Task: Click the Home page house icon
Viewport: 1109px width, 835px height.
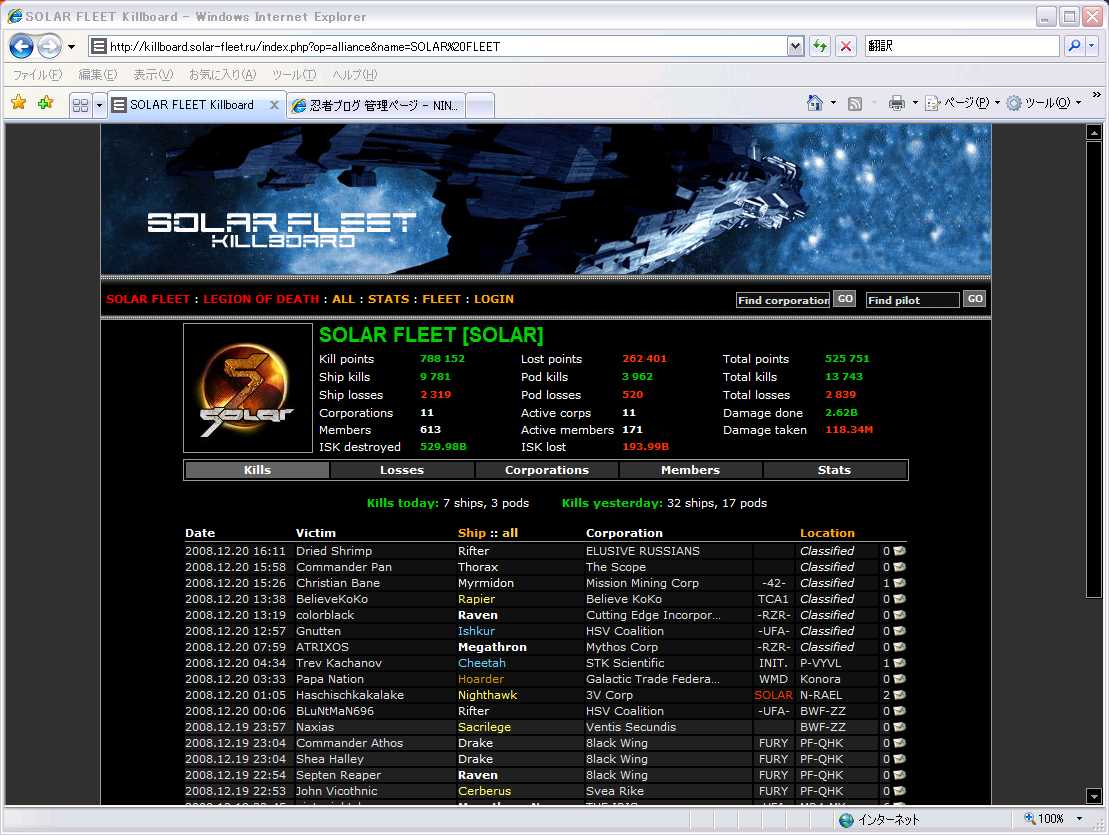Action: point(815,103)
